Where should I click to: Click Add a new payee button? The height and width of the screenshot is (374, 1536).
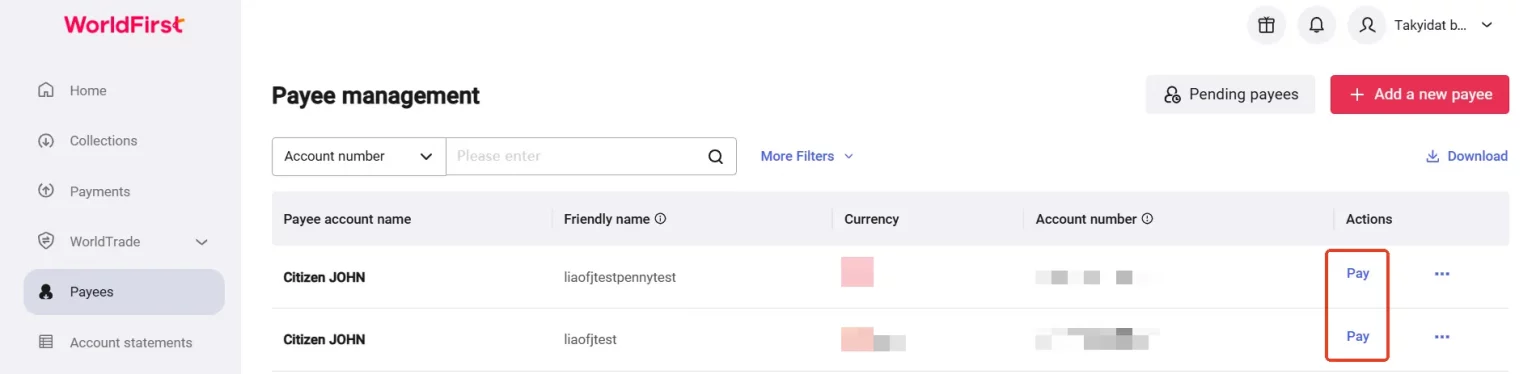1419,94
